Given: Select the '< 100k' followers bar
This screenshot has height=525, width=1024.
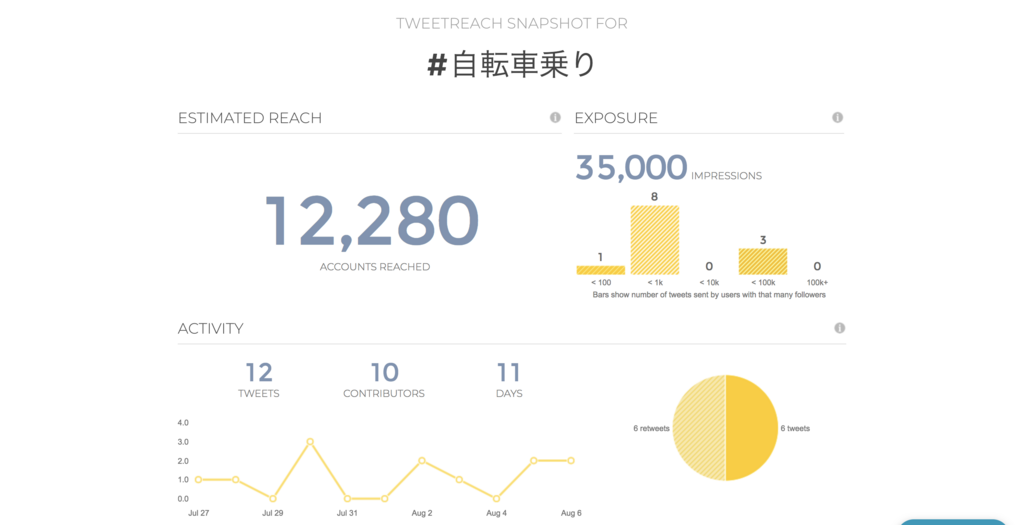Looking at the screenshot, I should pyautogui.click(x=763, y=261).
